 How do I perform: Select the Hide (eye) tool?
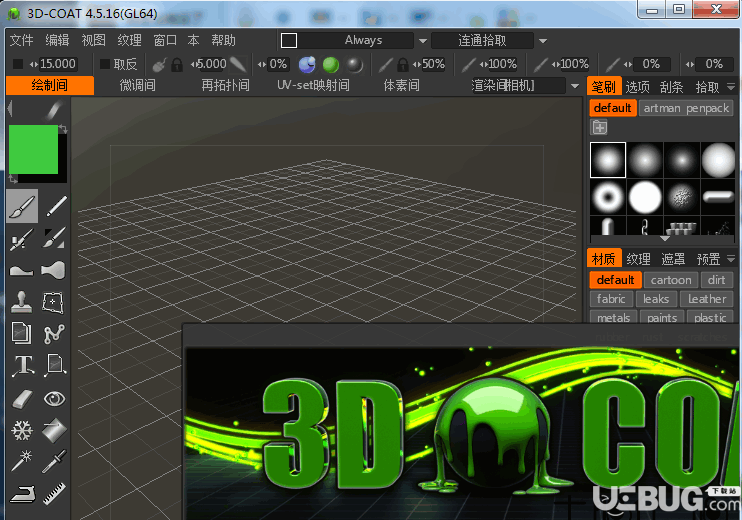(54, 399)
